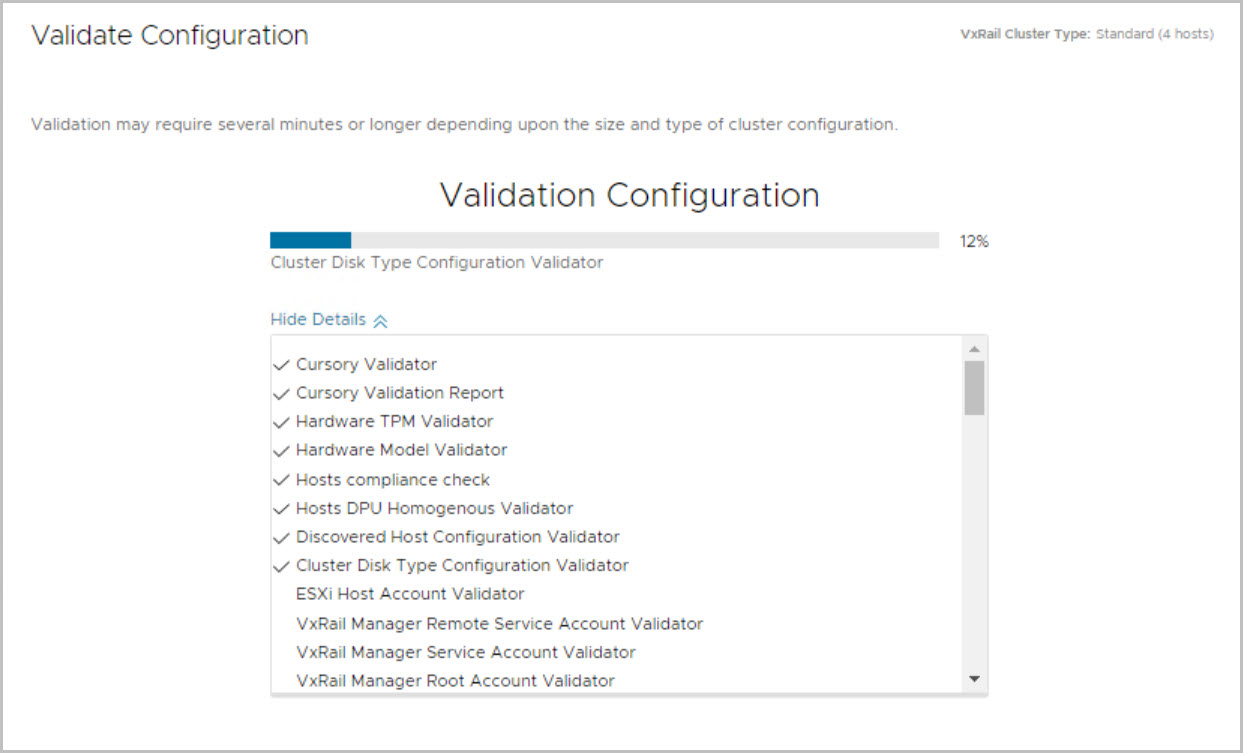Click the Hide Details link

[x=318, y=320]
